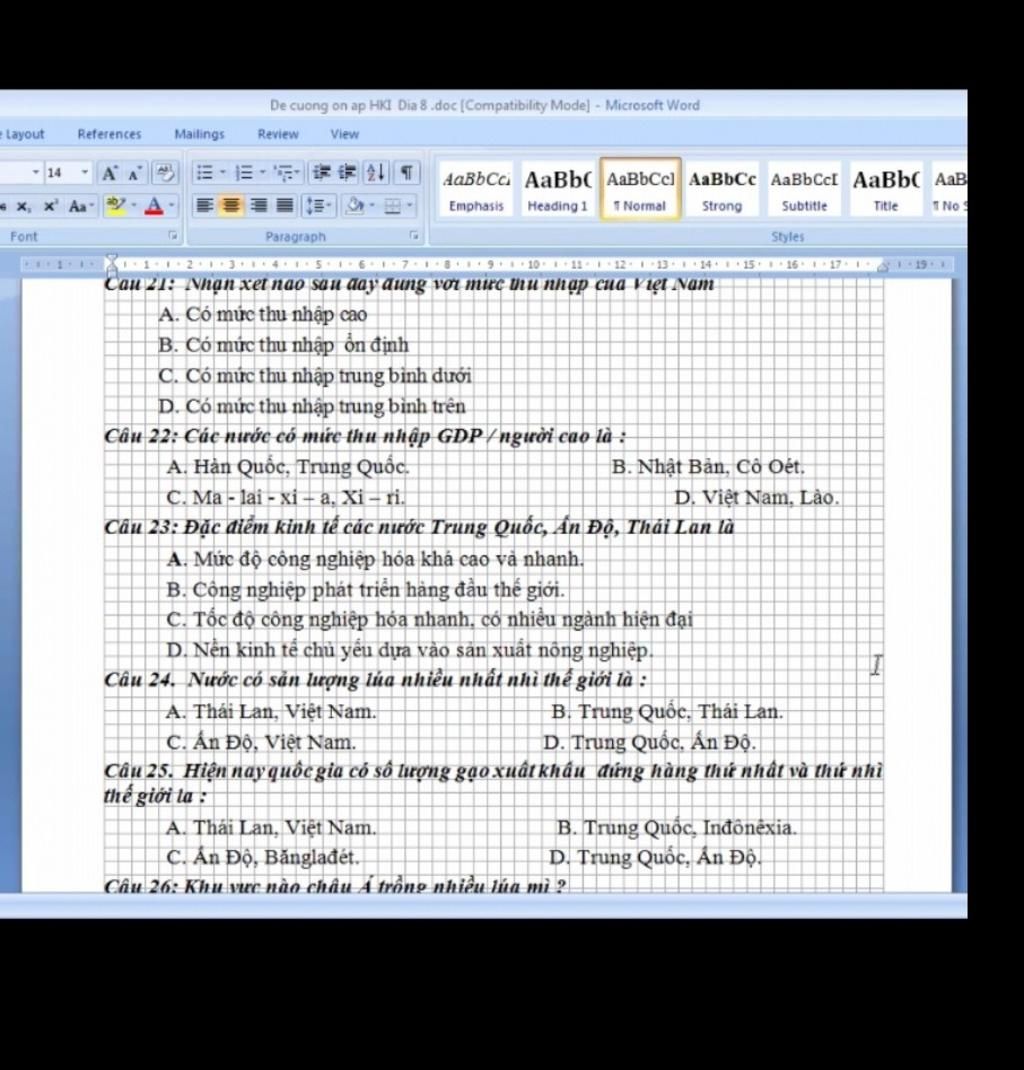Decrease paragraph indent

pos(321,173)
